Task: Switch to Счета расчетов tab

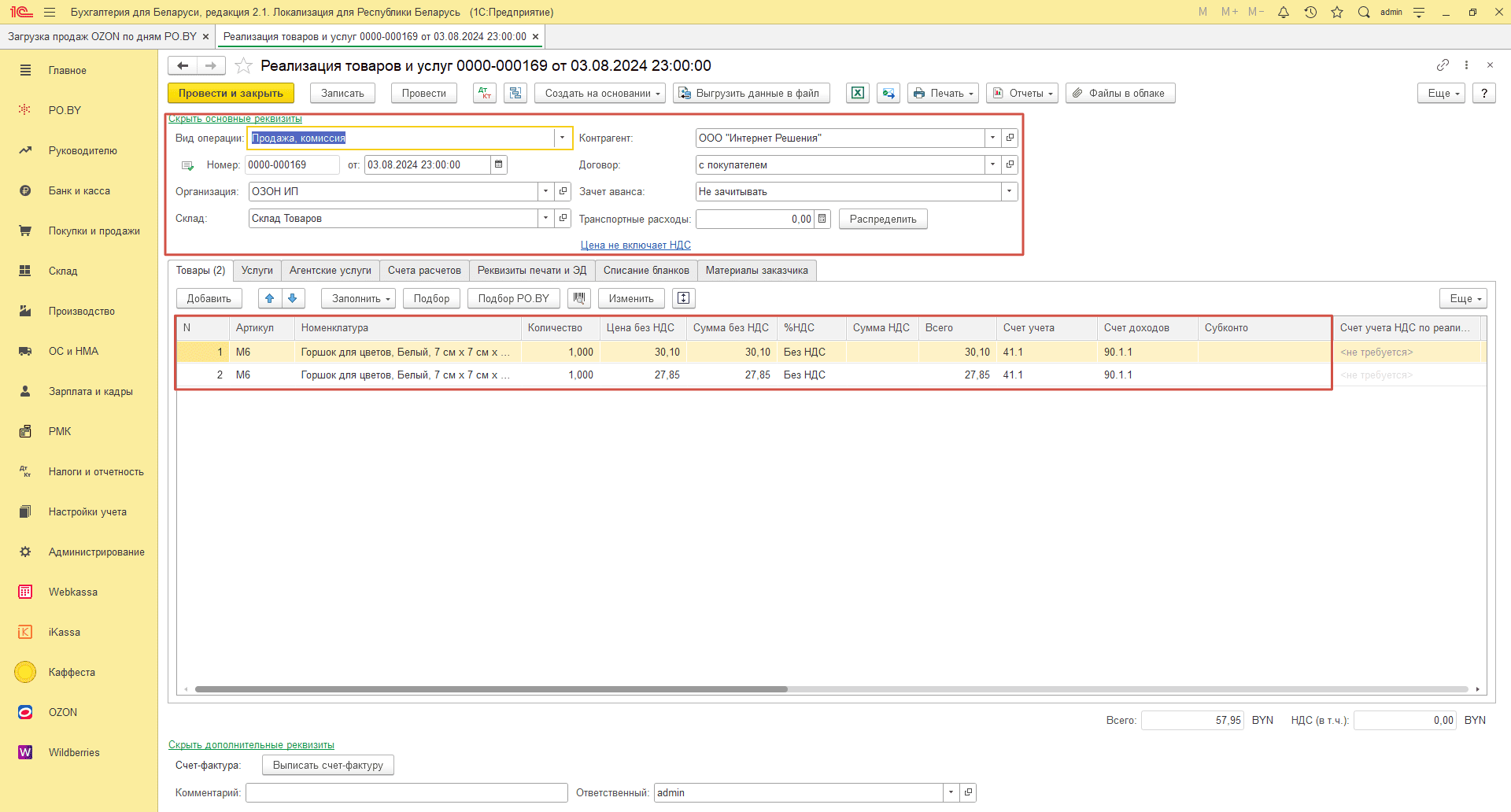Action: coord(424,270)
